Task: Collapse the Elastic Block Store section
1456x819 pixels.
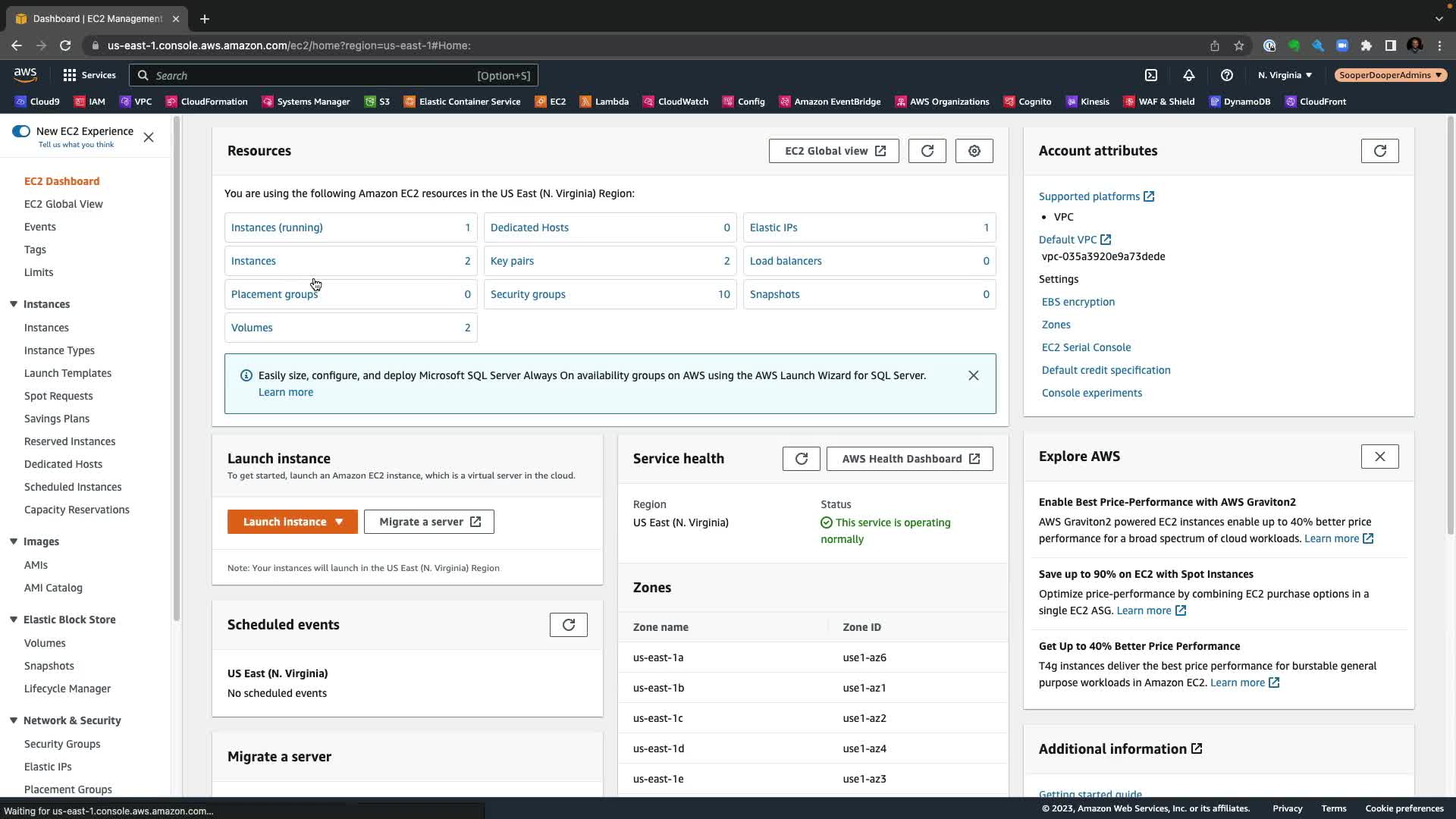Action: click(x=14, y=620)
